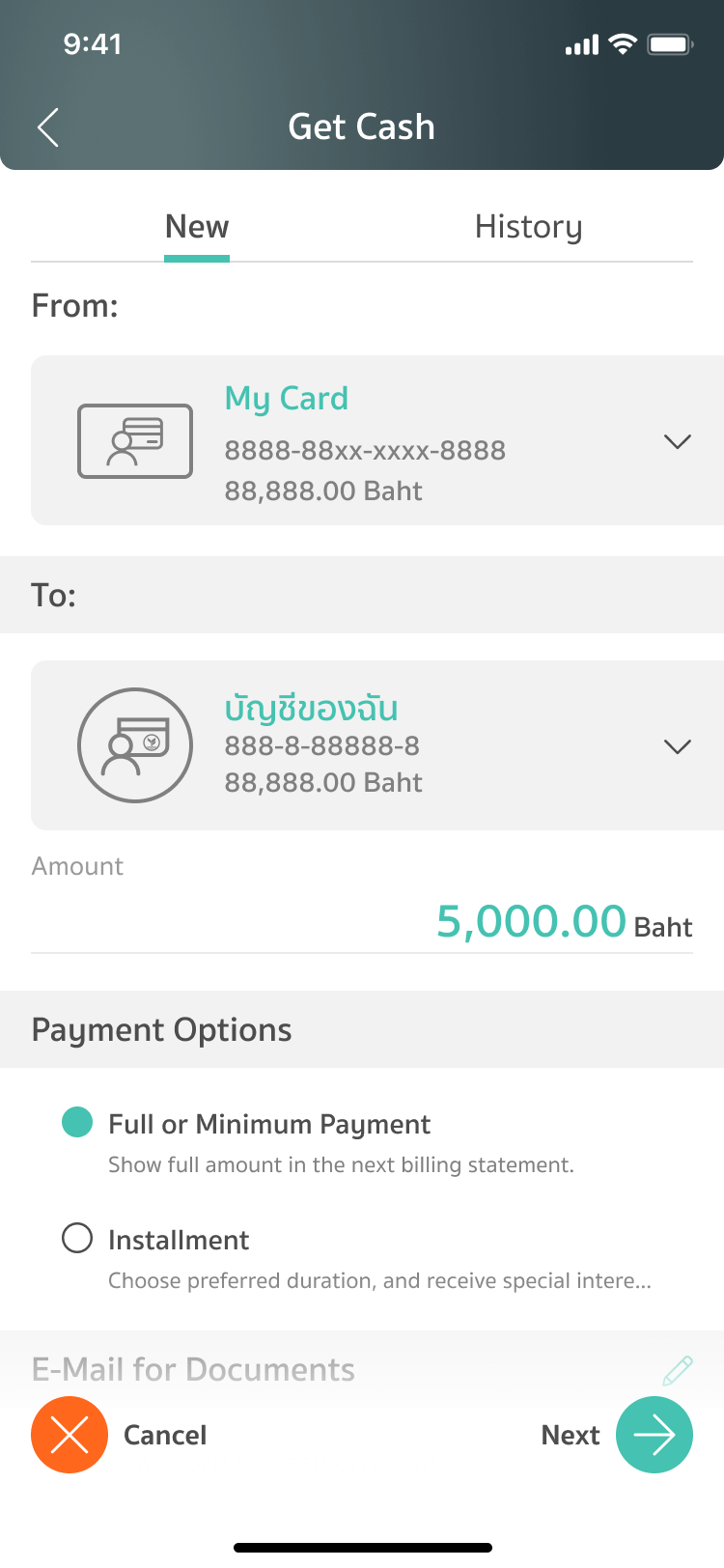The height and width of the screenshot is (1568, 724).
Task: Tap the battery icon in status bar
Action: tap(670, 44)
